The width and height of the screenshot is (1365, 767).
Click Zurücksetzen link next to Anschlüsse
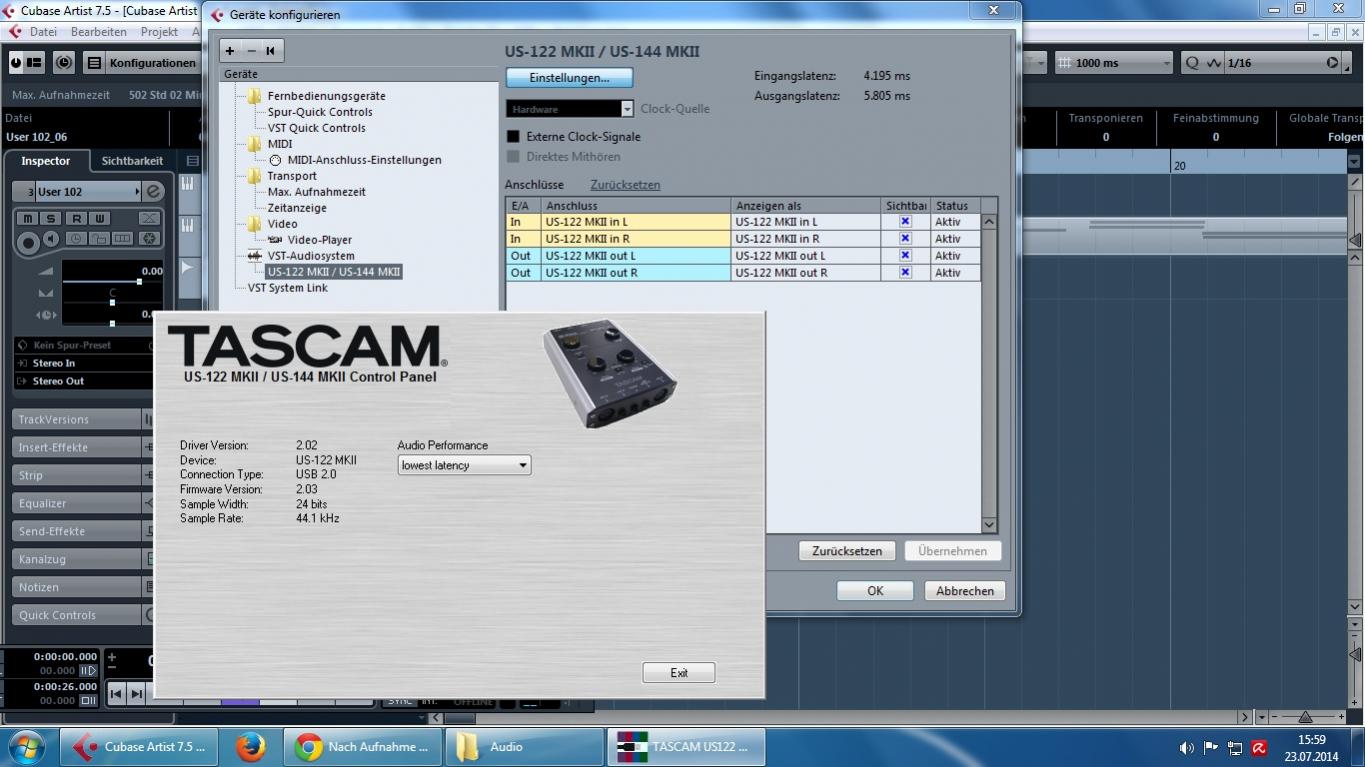coord(625,185)
